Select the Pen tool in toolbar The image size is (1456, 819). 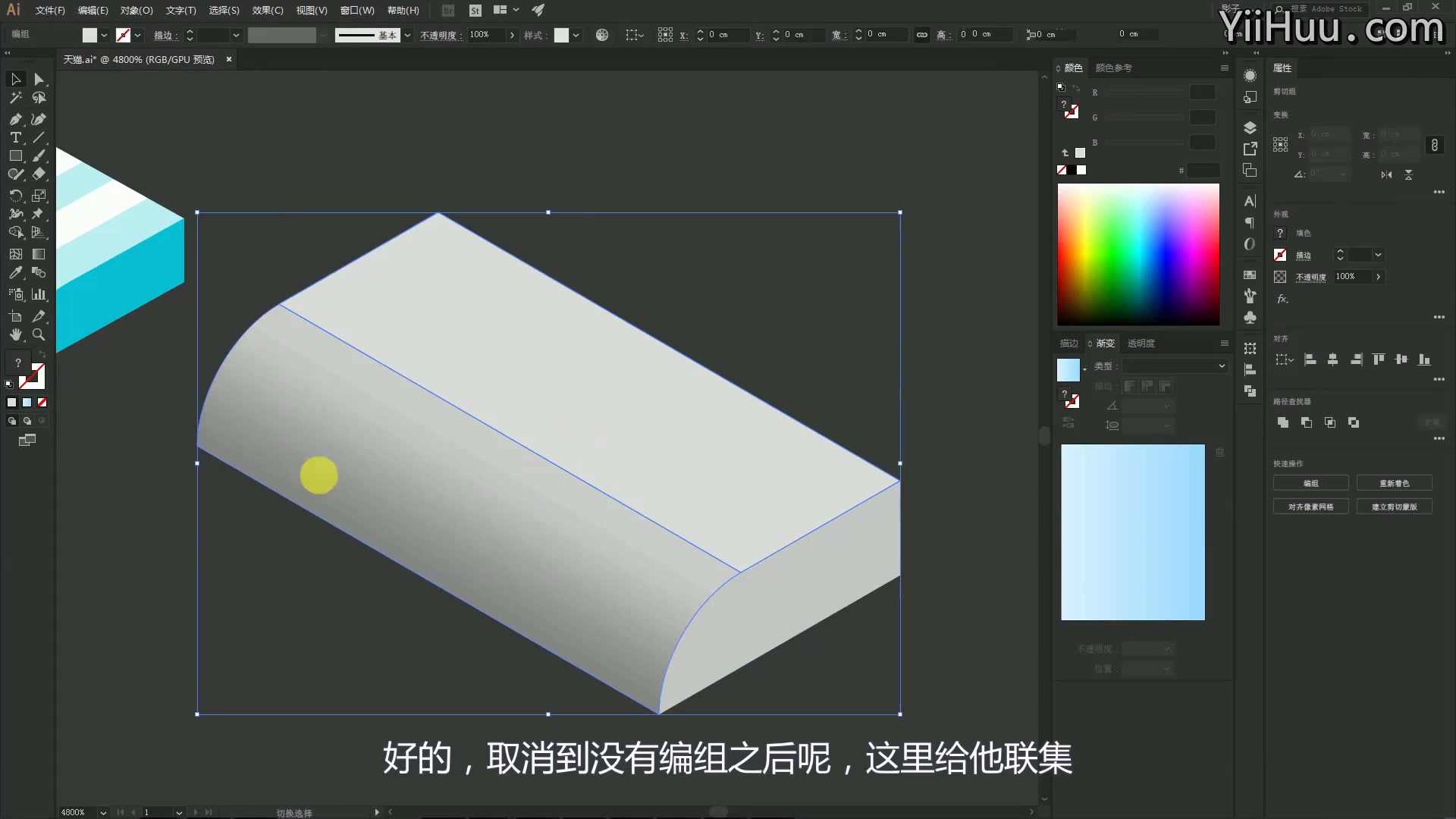(x=15, y=118)
